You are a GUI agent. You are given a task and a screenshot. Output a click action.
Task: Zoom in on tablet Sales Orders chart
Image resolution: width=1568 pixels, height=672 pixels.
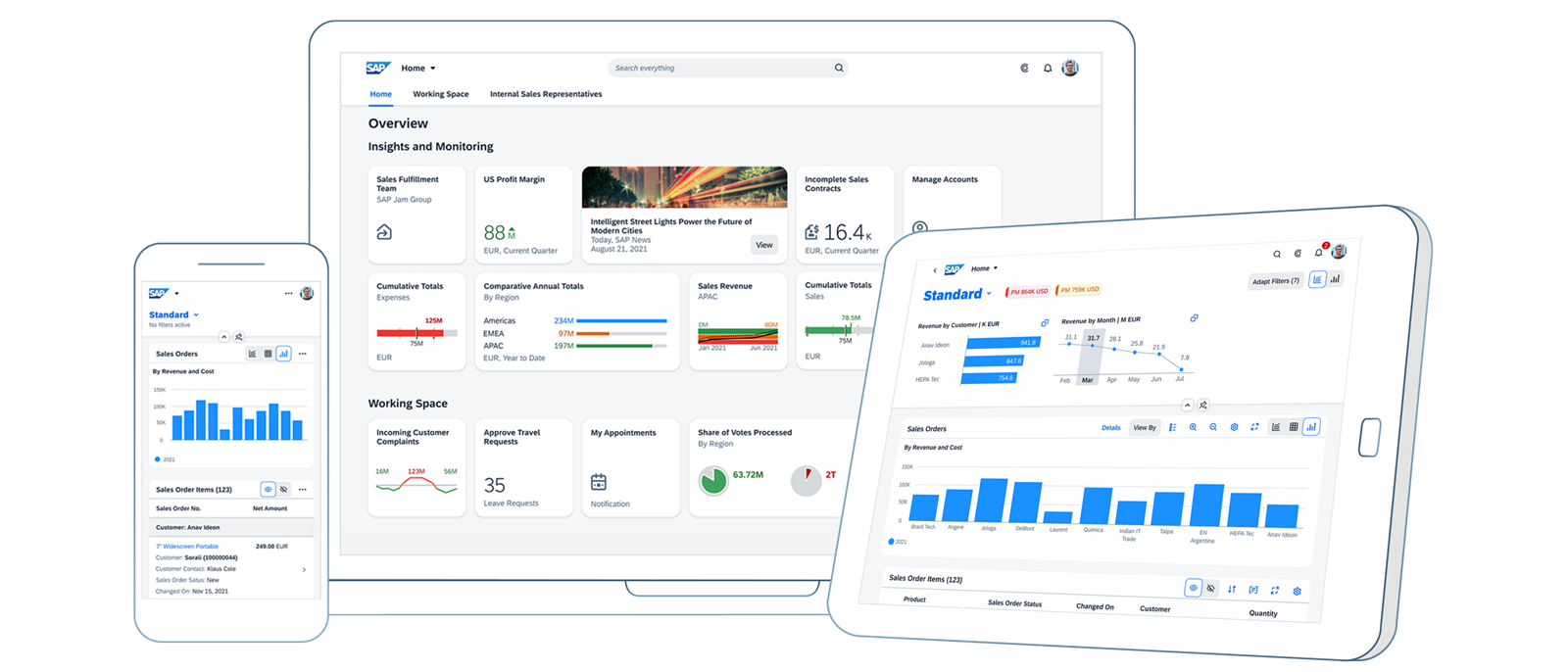pyautogui.click(x=1193, y=427)
